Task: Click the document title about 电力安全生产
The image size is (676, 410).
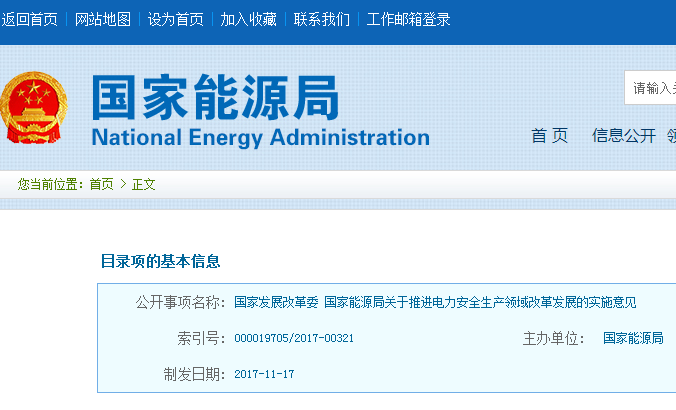Action: tap(435, 302)
